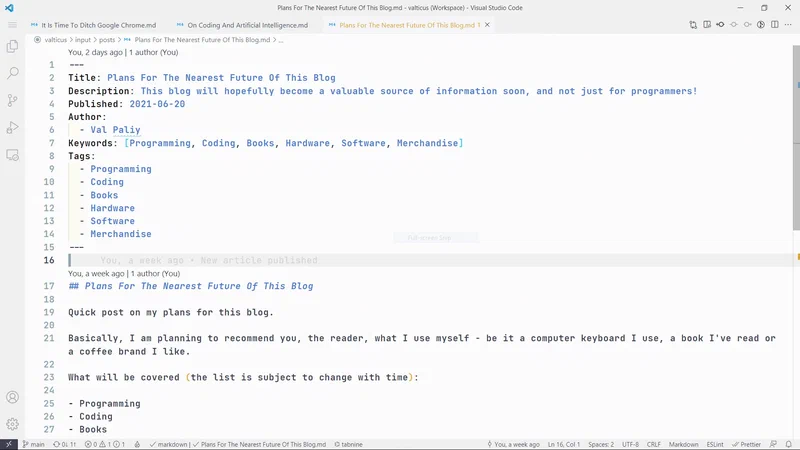Viewport: 800px width, 450px height.
Task: Open More Actions ellipsis in editor toolbar
Action: (x=789, y=24)
